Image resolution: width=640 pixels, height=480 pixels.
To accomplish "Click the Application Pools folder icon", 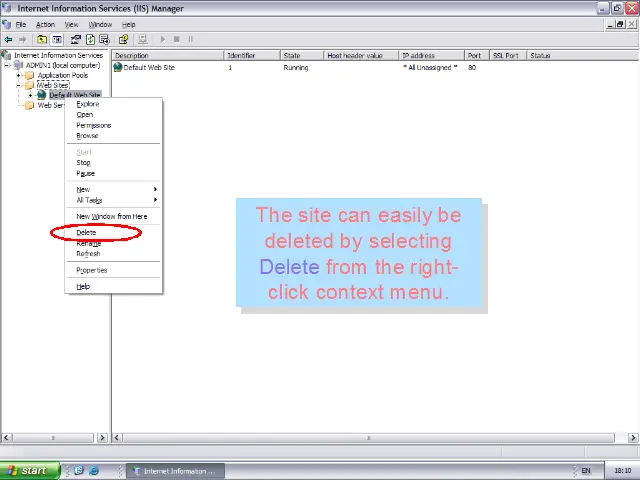I will click(29, 76).
